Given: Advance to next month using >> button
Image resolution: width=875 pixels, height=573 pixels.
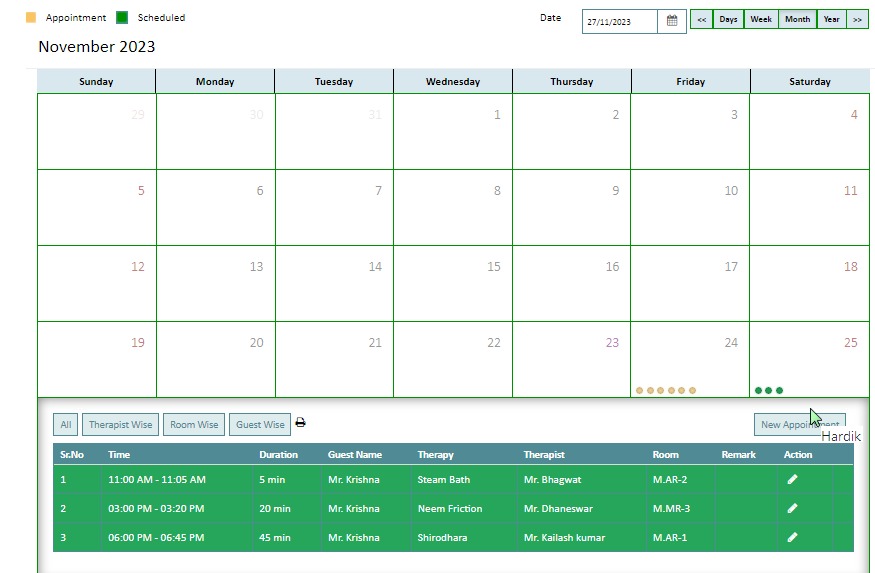Looking at the screenshot, I should (x=857, y=19).
